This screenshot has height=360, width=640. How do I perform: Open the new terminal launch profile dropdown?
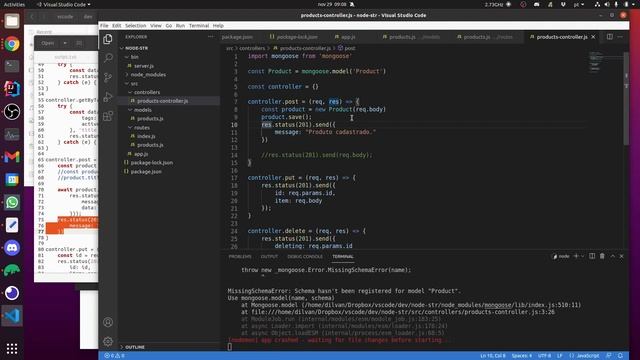(x=582, y=256)
